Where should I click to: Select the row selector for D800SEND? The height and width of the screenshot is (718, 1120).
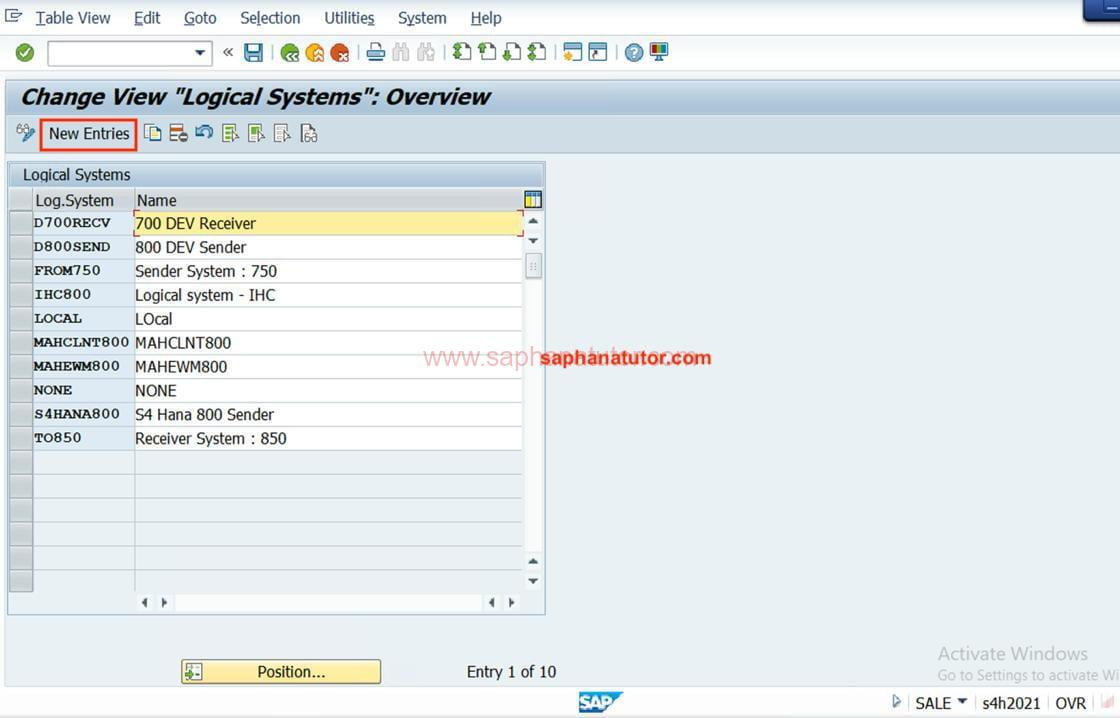click(21, 247)
